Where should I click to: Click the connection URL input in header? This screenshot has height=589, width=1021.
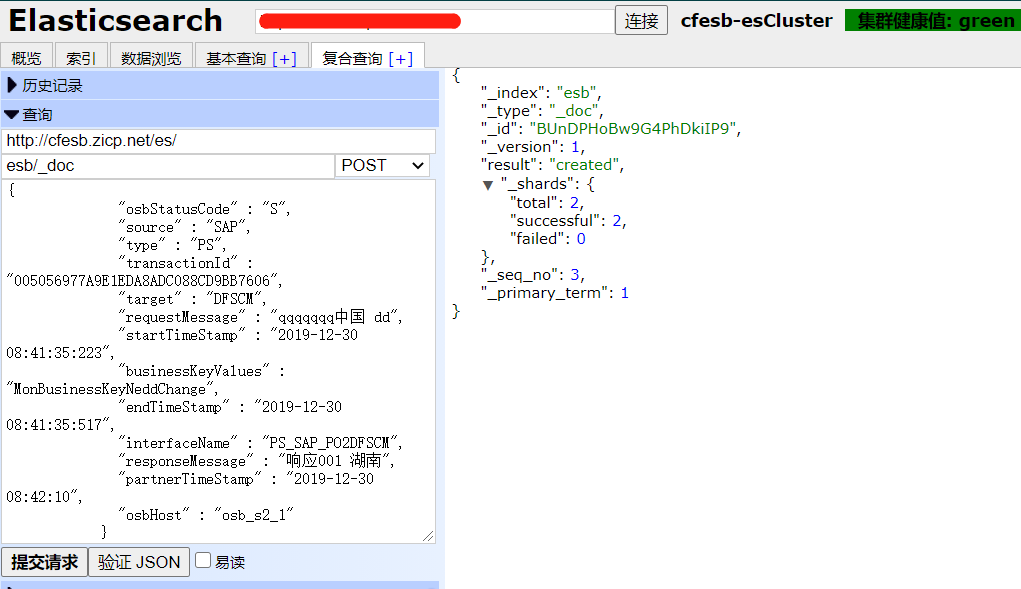click(434, 21)
